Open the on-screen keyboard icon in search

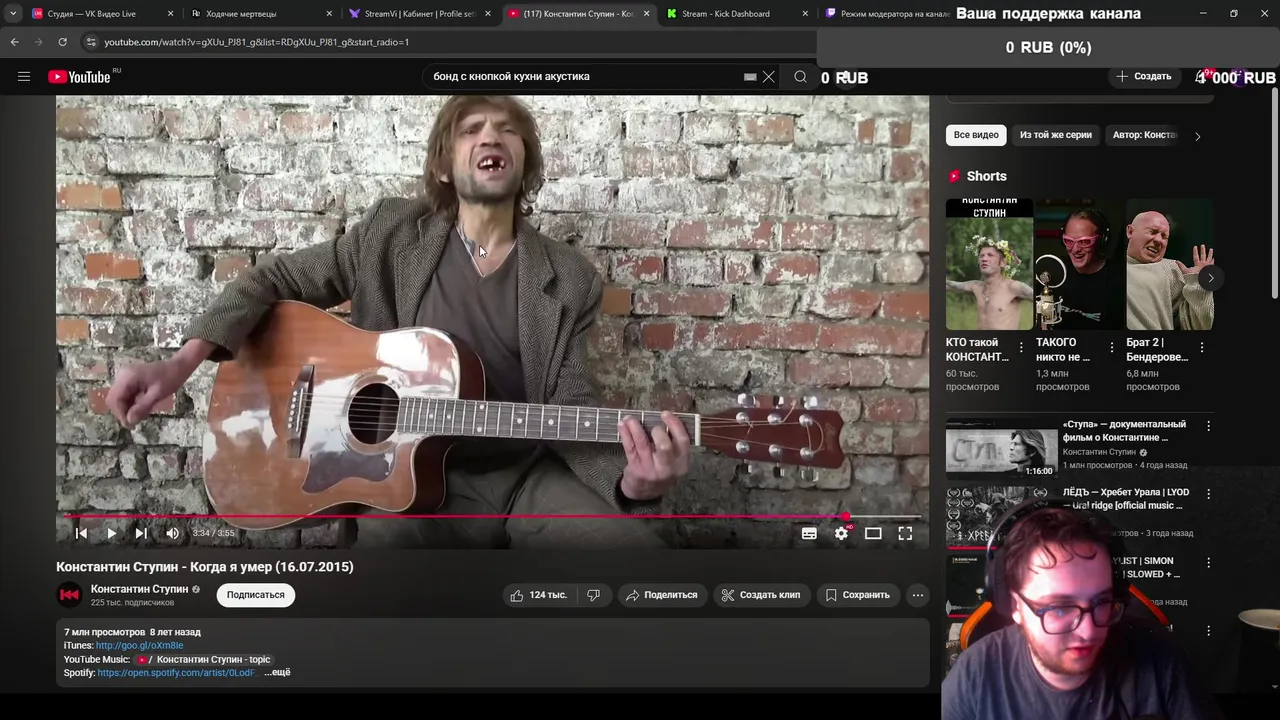pos(750,76)
